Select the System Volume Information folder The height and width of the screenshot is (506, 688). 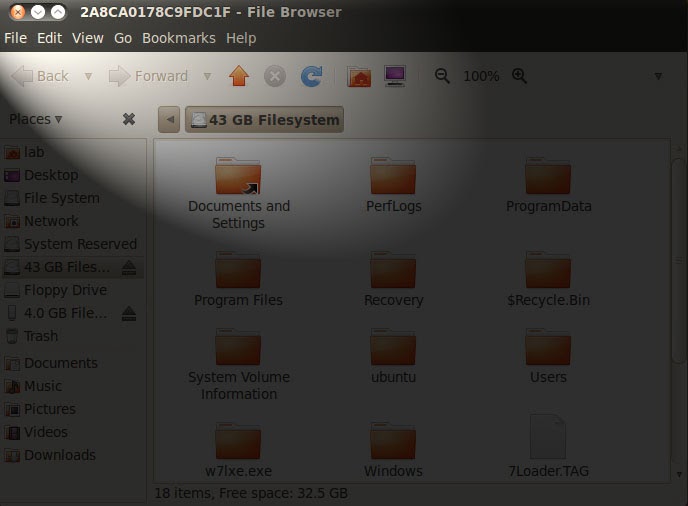[239, 364]
